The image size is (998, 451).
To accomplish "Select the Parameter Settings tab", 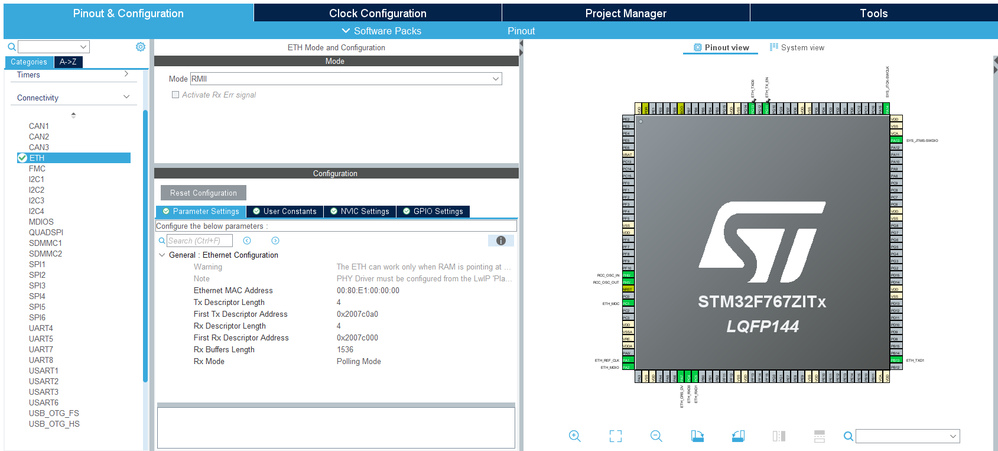I will pyautogui.click(x=201, y=211).
